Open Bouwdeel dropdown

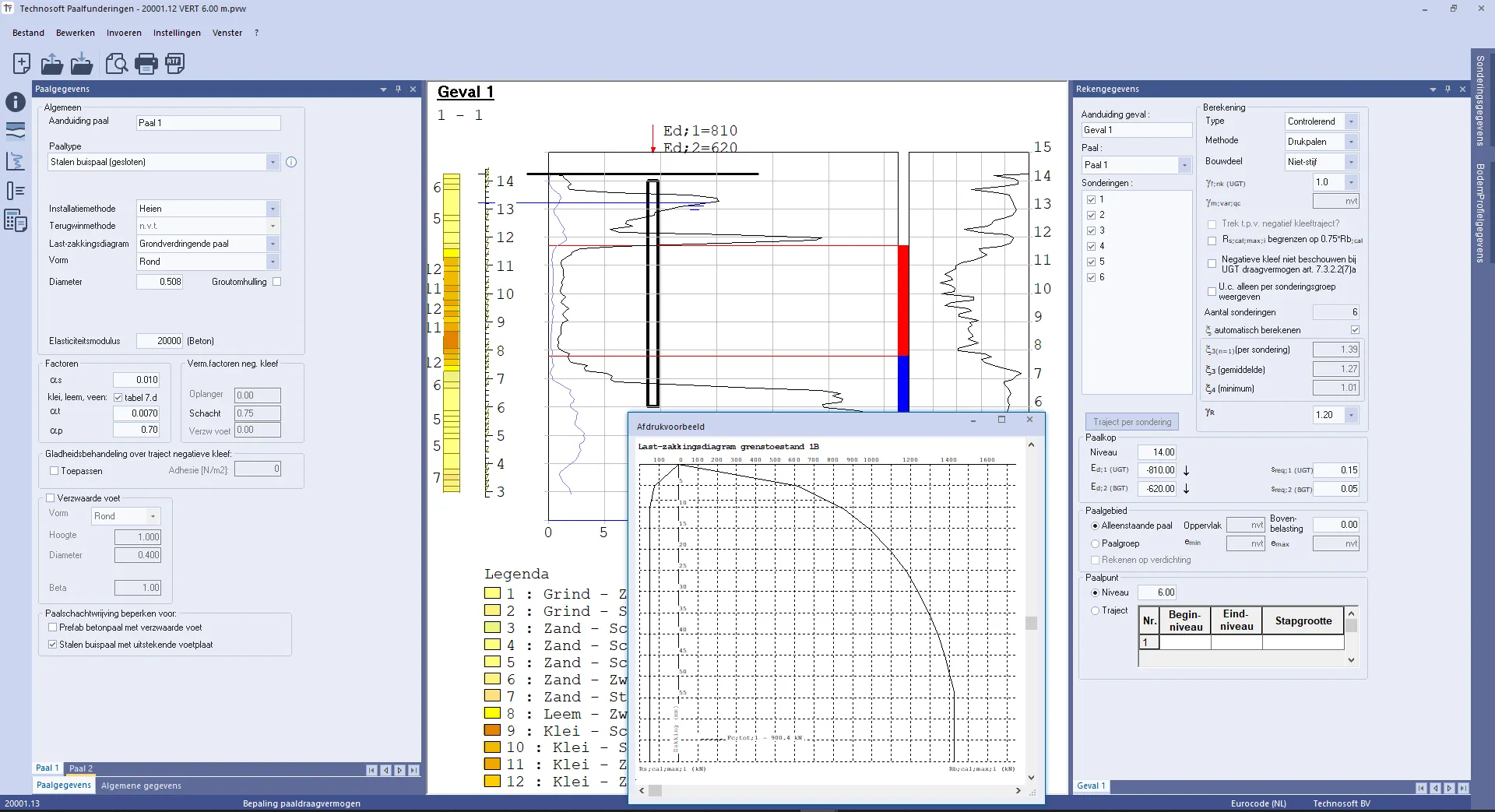pos(1352,162)
